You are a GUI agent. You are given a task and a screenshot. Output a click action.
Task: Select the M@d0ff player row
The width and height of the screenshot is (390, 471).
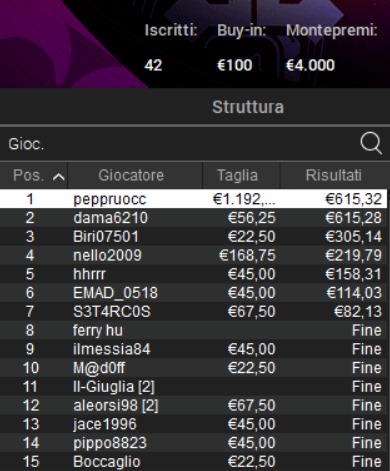[x=194, y=368]
